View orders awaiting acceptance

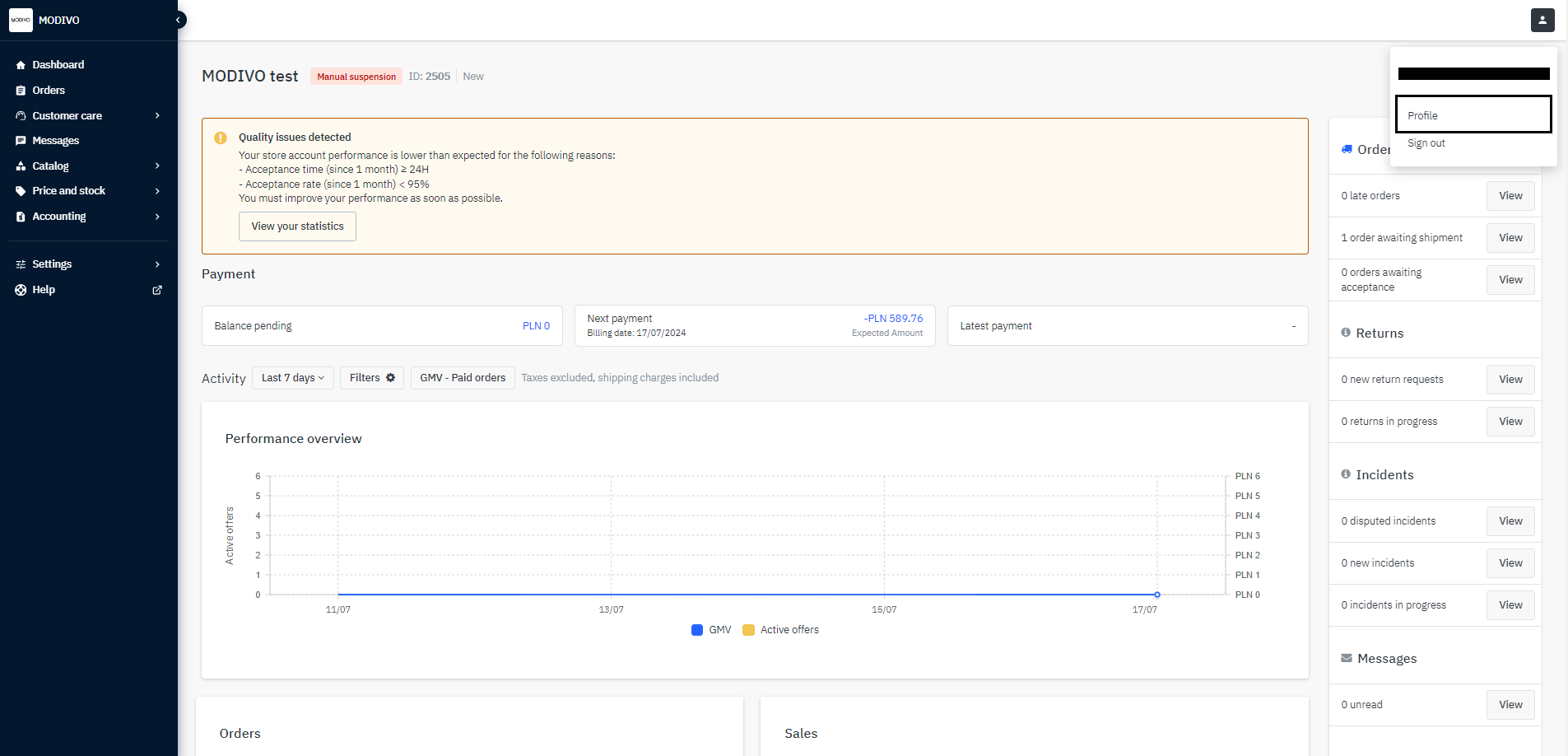[x=1510, y=280]
